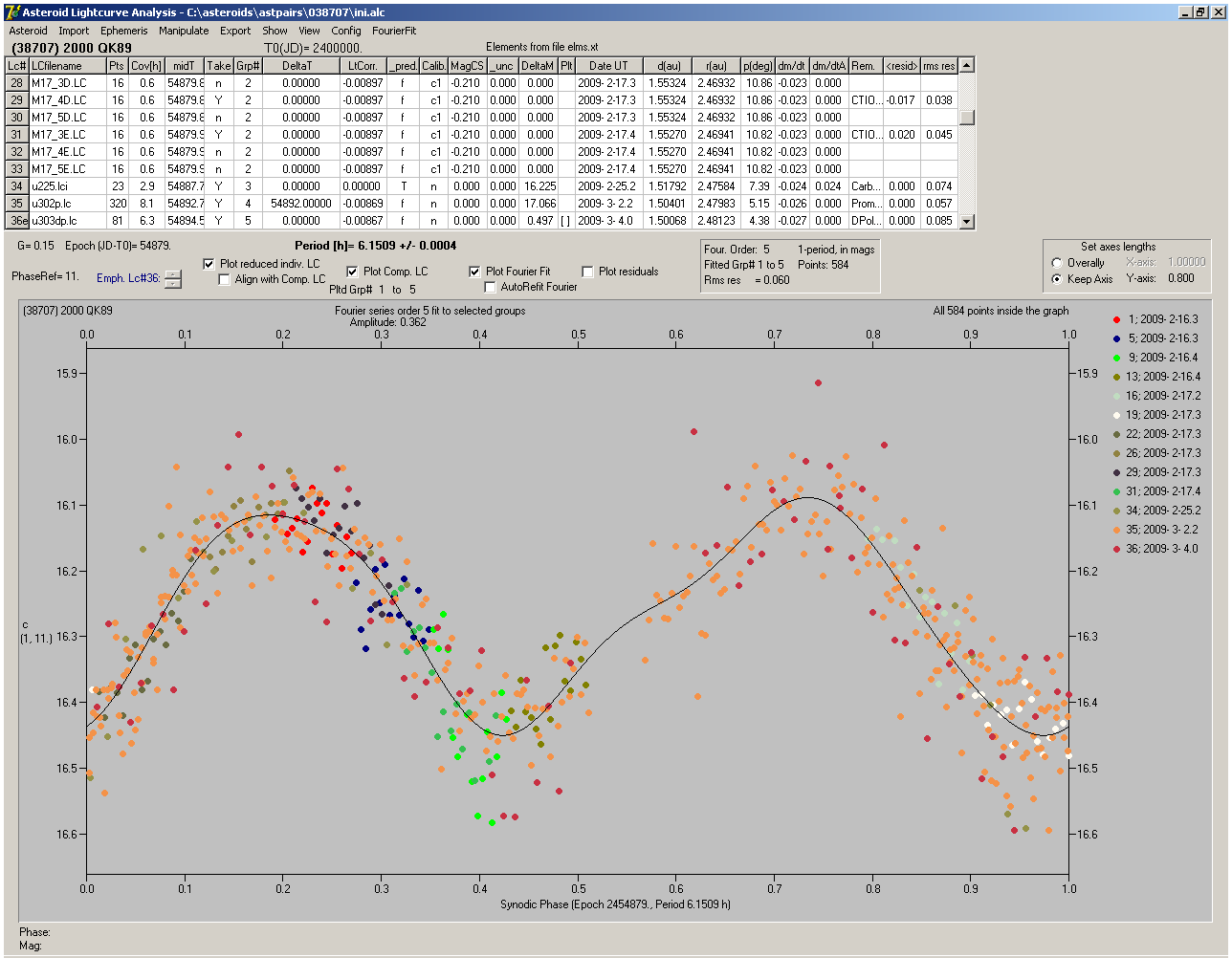The image size is (1232, 958).
Task: Click the u302p.lc filename cell
Action: pyautogui.click(x=67, y=204)
